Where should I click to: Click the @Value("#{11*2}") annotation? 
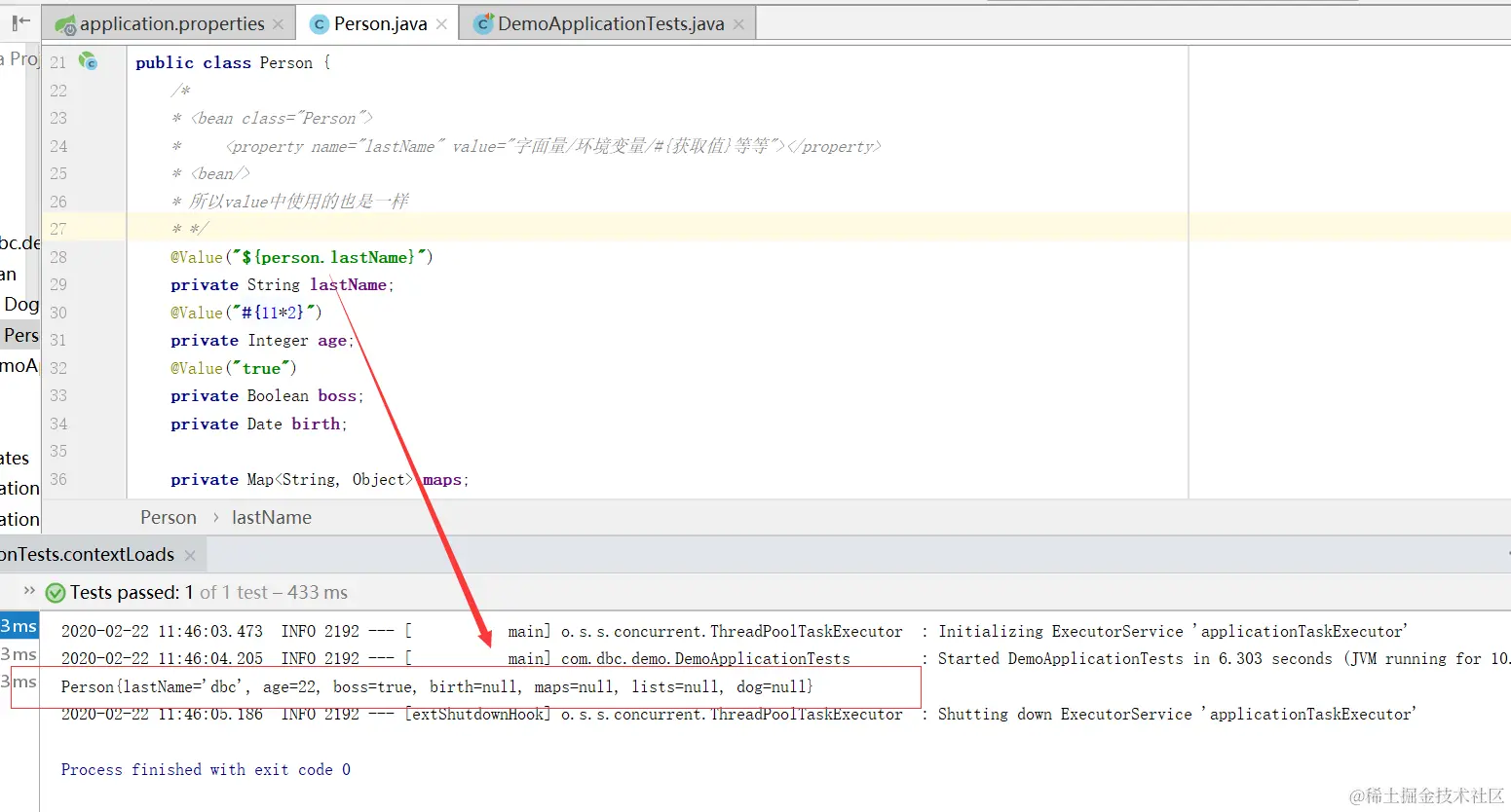246,313
